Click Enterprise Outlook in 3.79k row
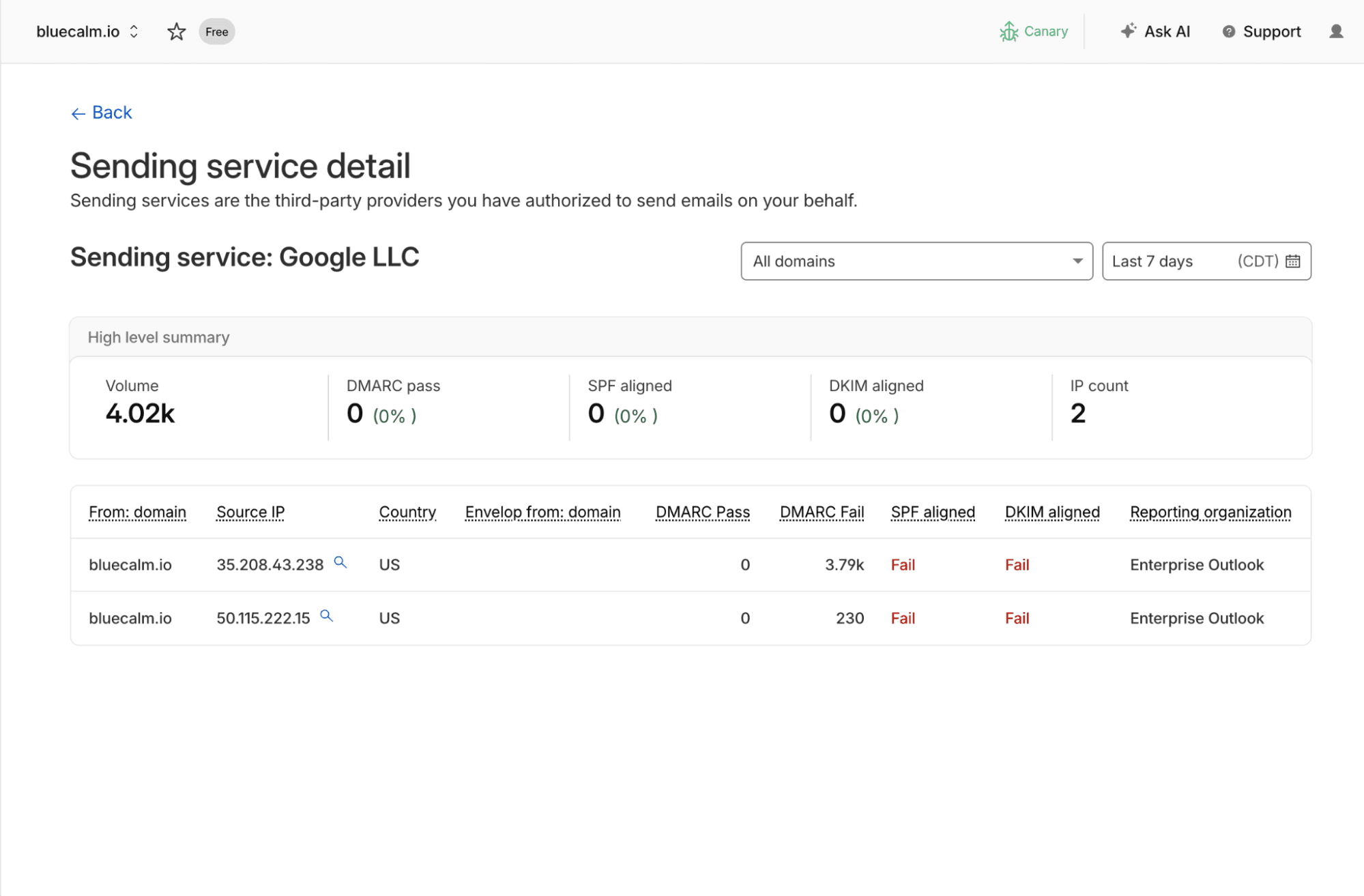 coord(1197,565)
